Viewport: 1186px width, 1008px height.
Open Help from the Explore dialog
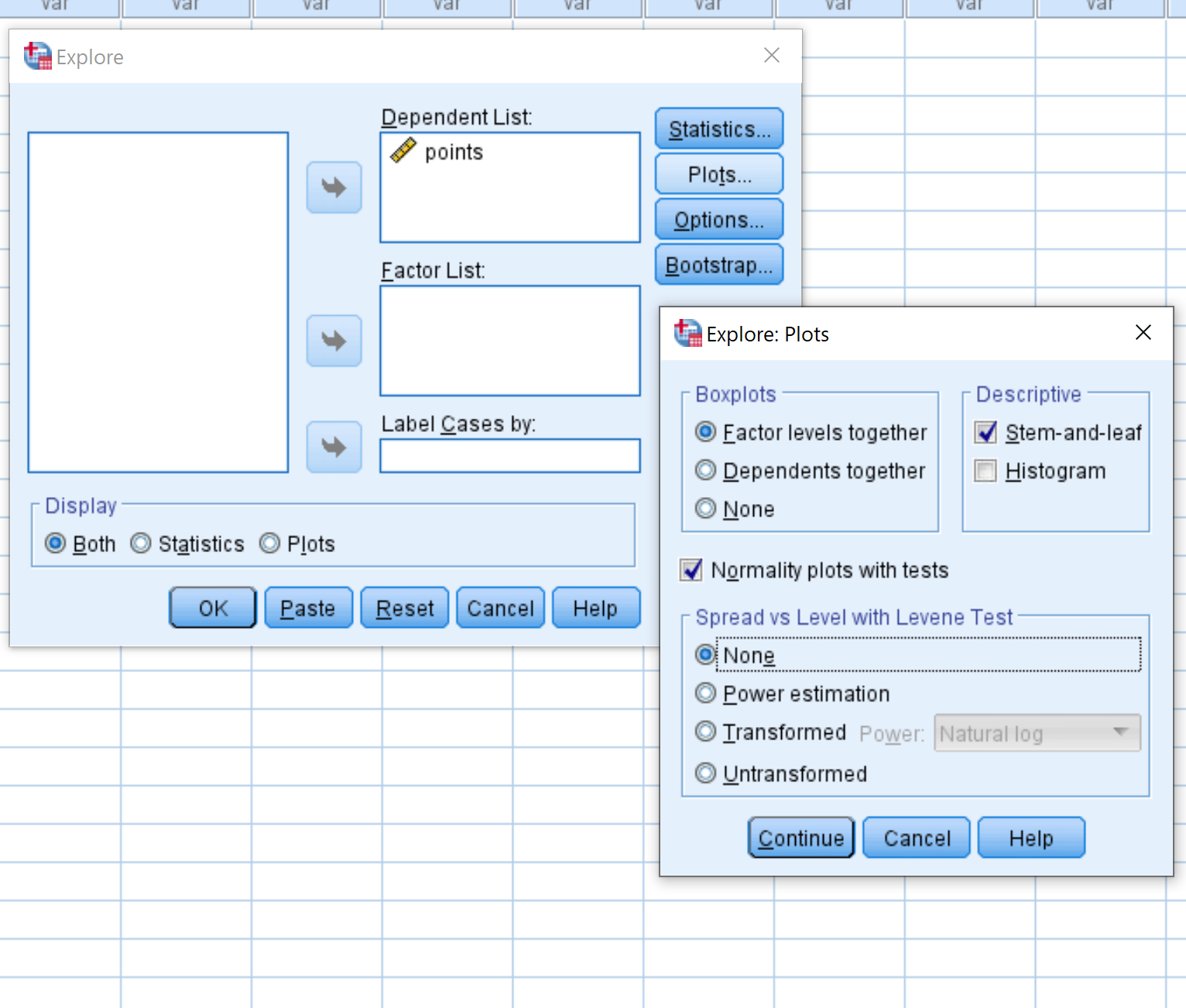(x=596, y=608)
